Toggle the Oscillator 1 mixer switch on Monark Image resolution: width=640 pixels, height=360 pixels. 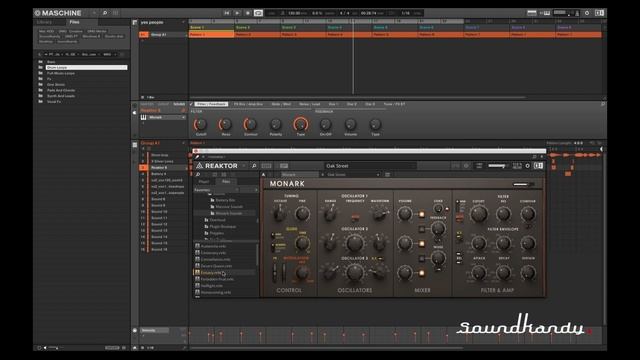tap(422, 214)
